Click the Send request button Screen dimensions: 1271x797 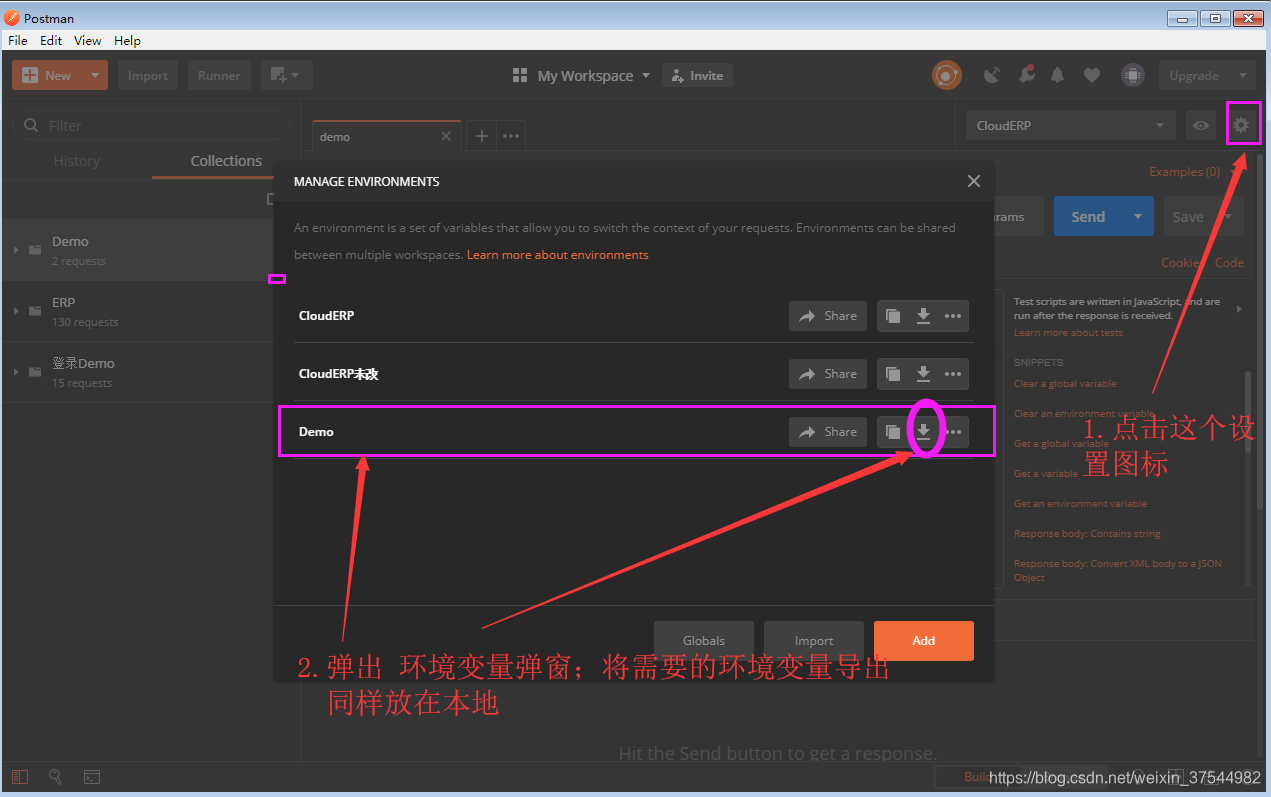pos(1088,216)
